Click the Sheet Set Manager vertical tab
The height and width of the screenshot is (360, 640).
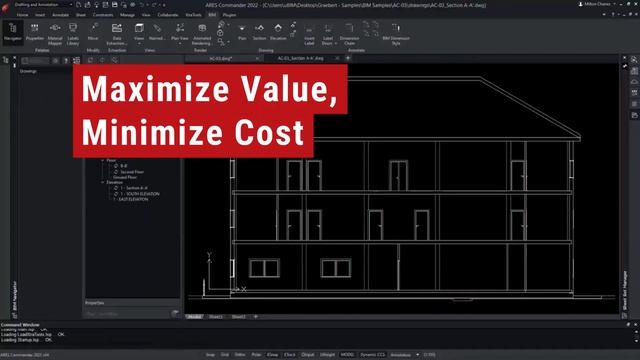[x=624, y=290]
